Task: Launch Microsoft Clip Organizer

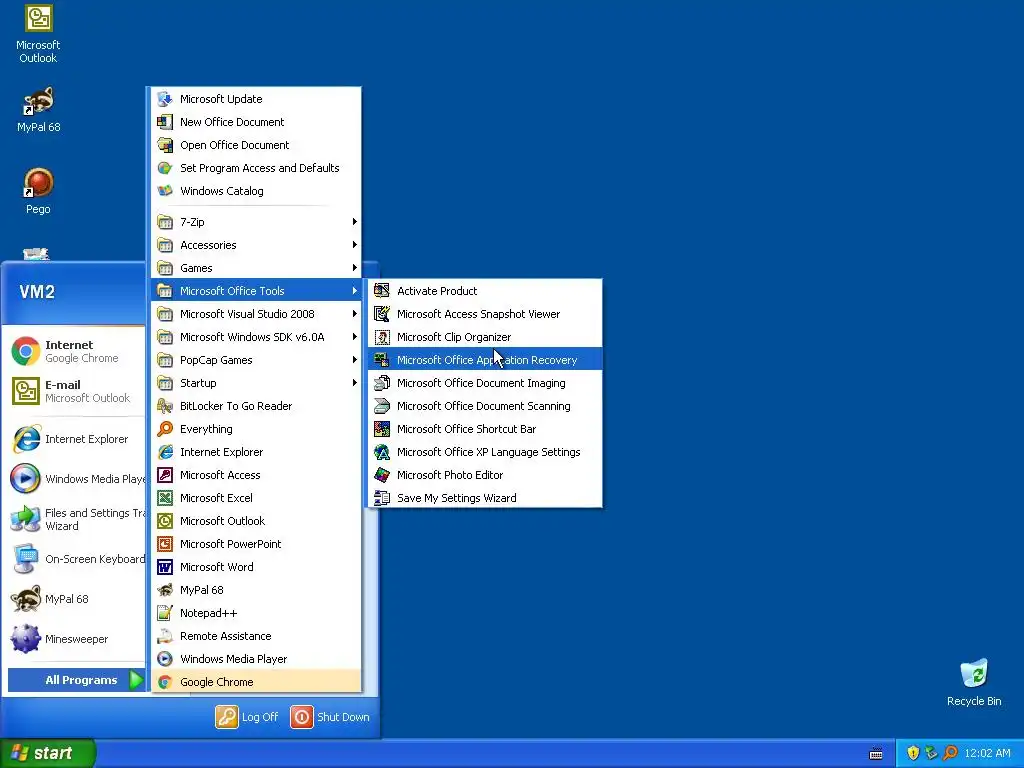Action: [485, 337]
